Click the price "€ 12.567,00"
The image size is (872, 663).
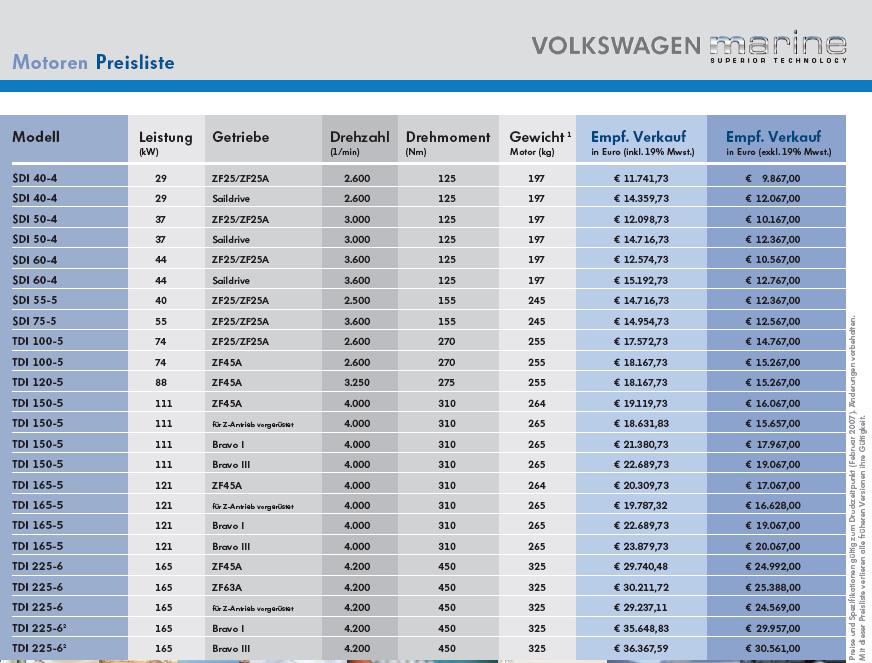click(x=772, y=321)
